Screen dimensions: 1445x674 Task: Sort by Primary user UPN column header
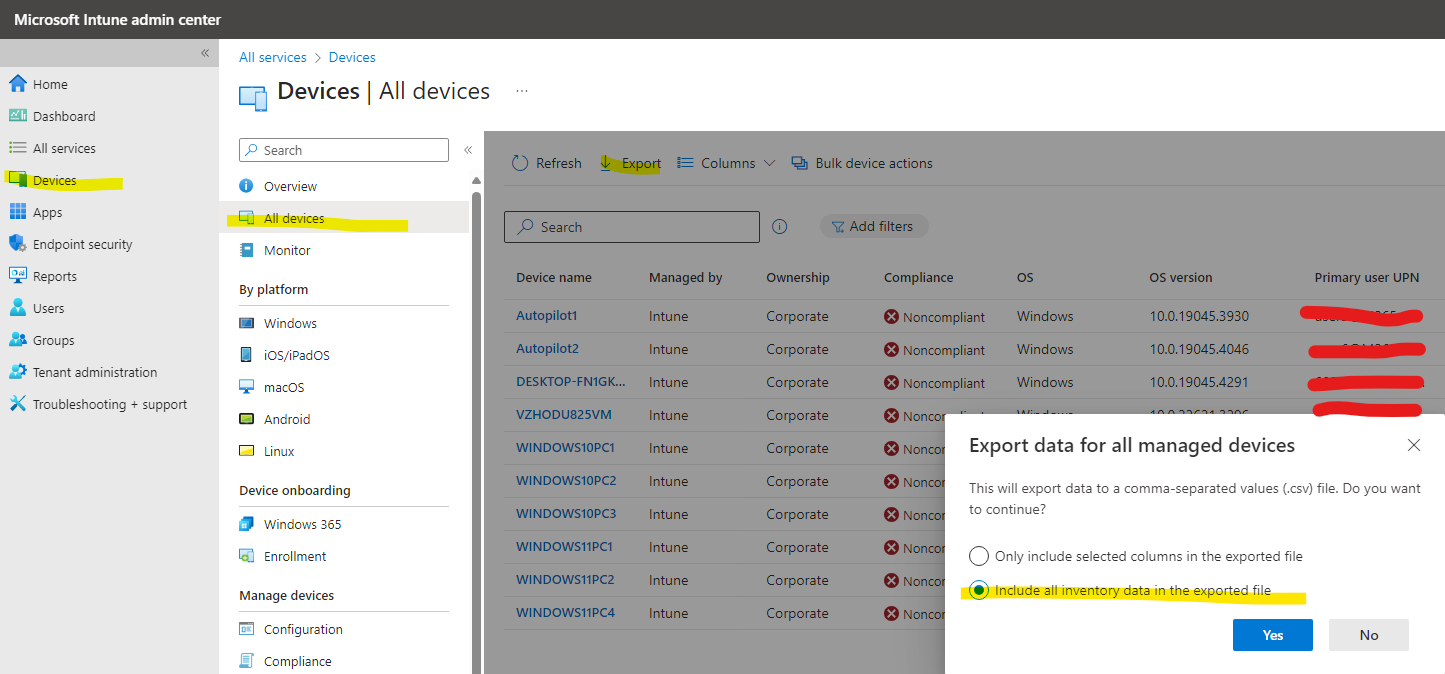tap(1366, 278)
